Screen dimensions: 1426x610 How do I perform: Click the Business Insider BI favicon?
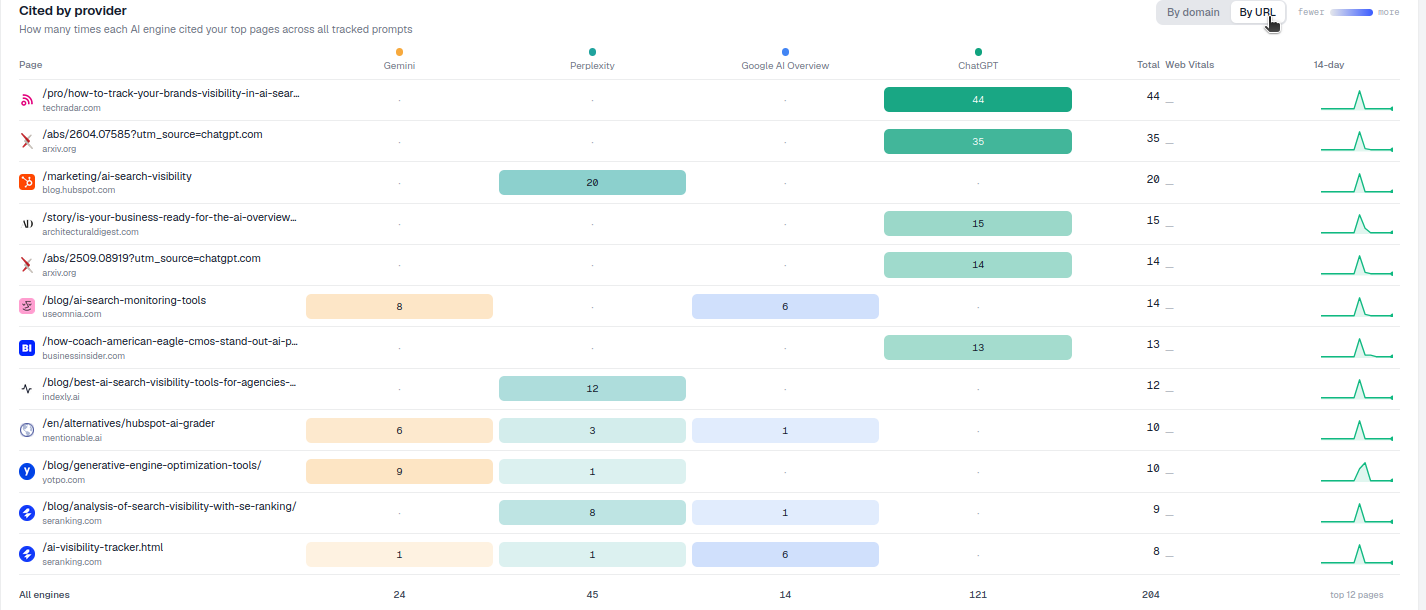click(27, 347)
